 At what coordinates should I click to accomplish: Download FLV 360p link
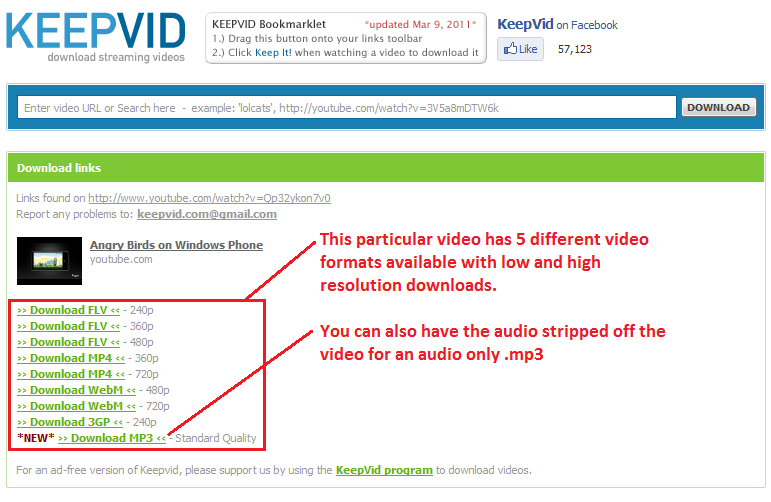(x=68, y=326)
